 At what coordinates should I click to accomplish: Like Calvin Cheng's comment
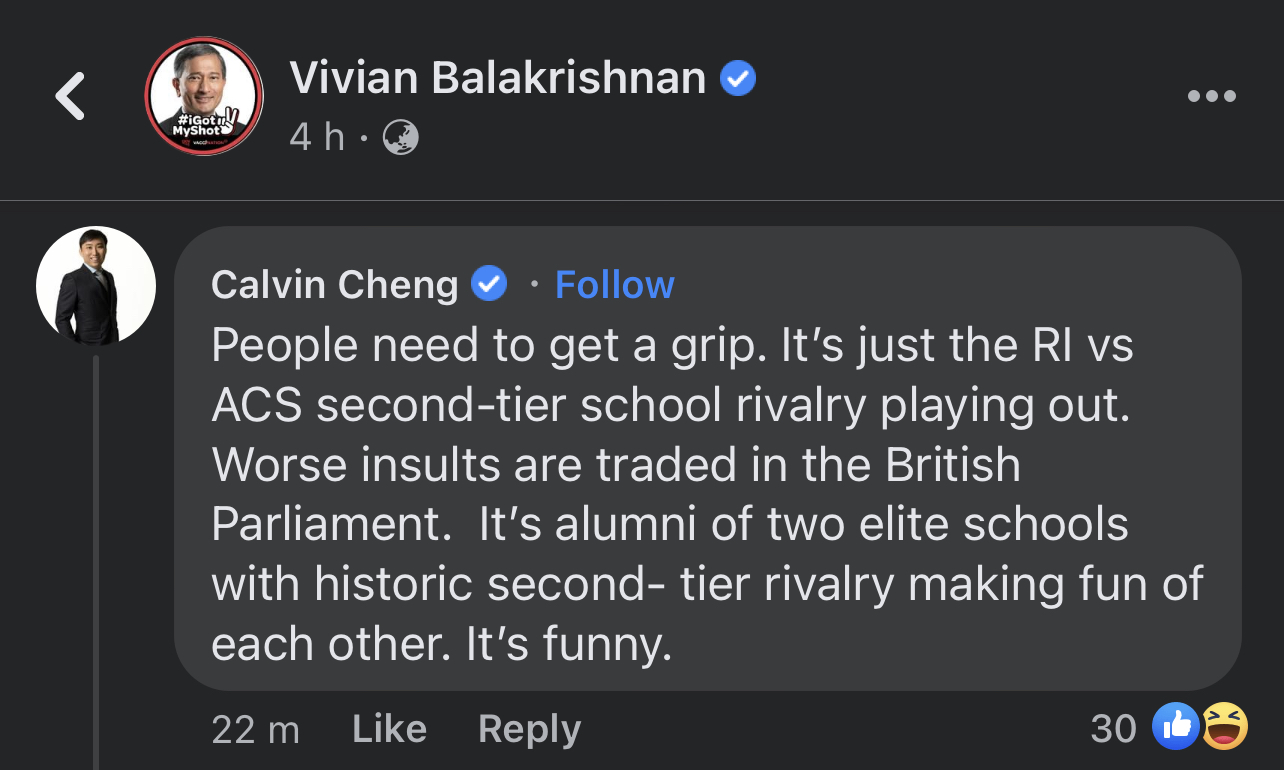(389, 729)
